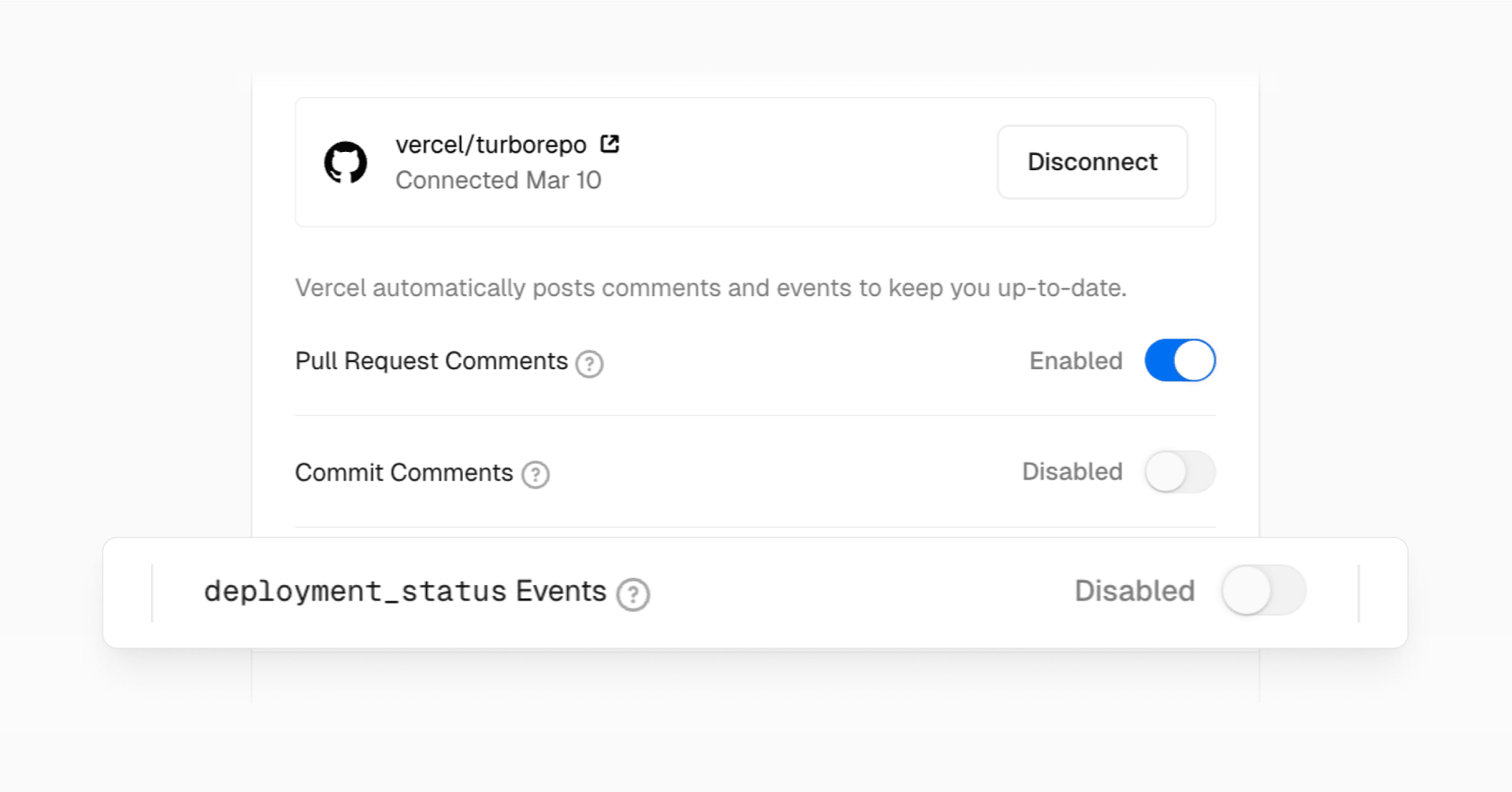Image resolution: width=1512 pixels, height=792 pixels.
Task: Open the vercel/turborepo repository link
Action: 491,145
